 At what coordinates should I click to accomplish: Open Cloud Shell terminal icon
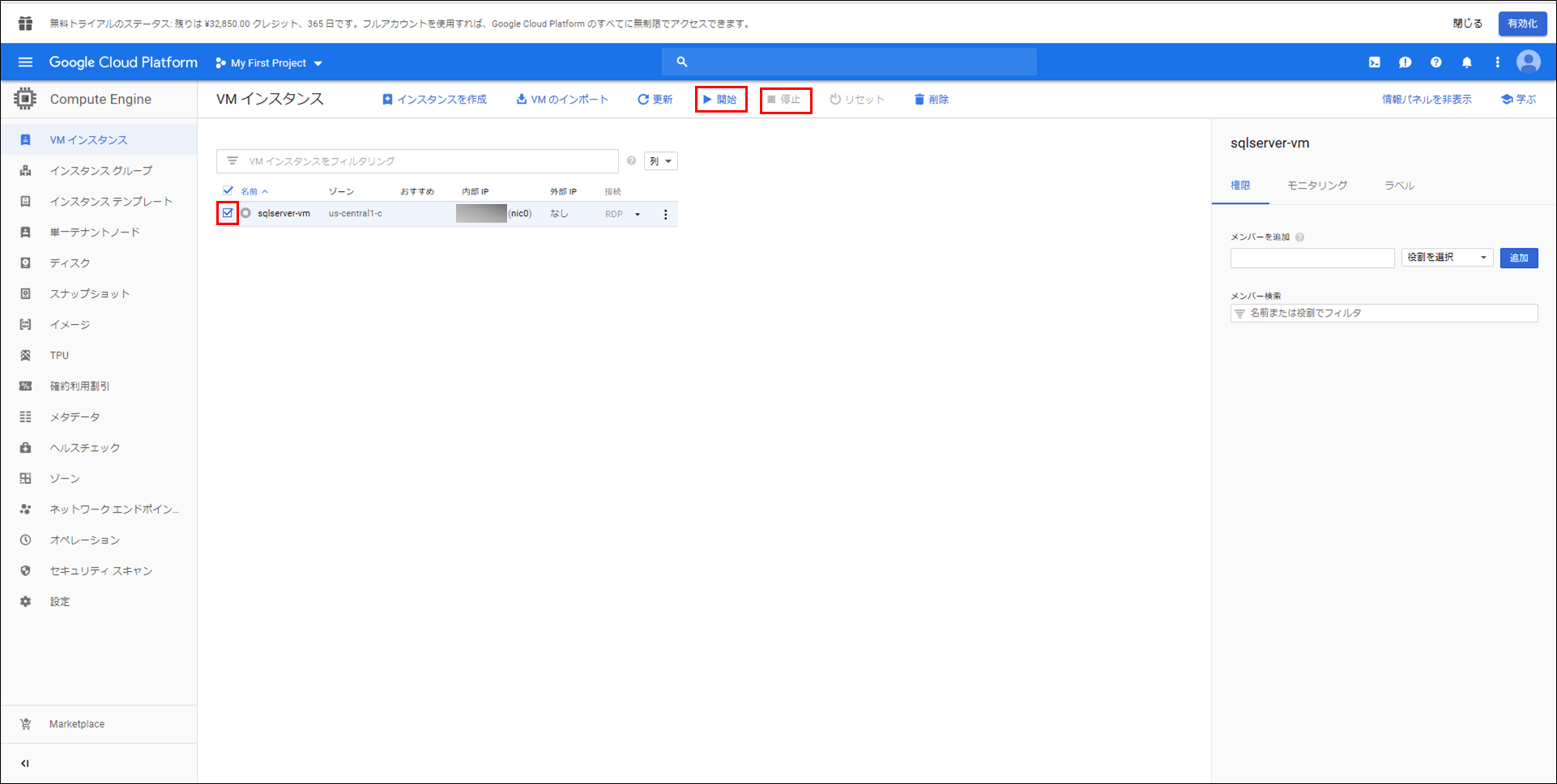(1375, 62)
